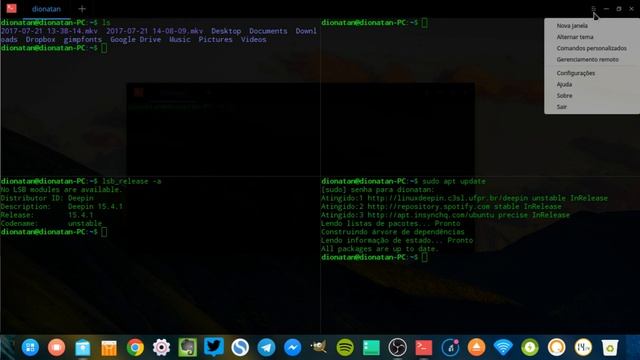The width and height of the screenshot is (640, 360).
Task: Click the apt.insynchq.com/ubuntu URL
Action: pos(430,215)
